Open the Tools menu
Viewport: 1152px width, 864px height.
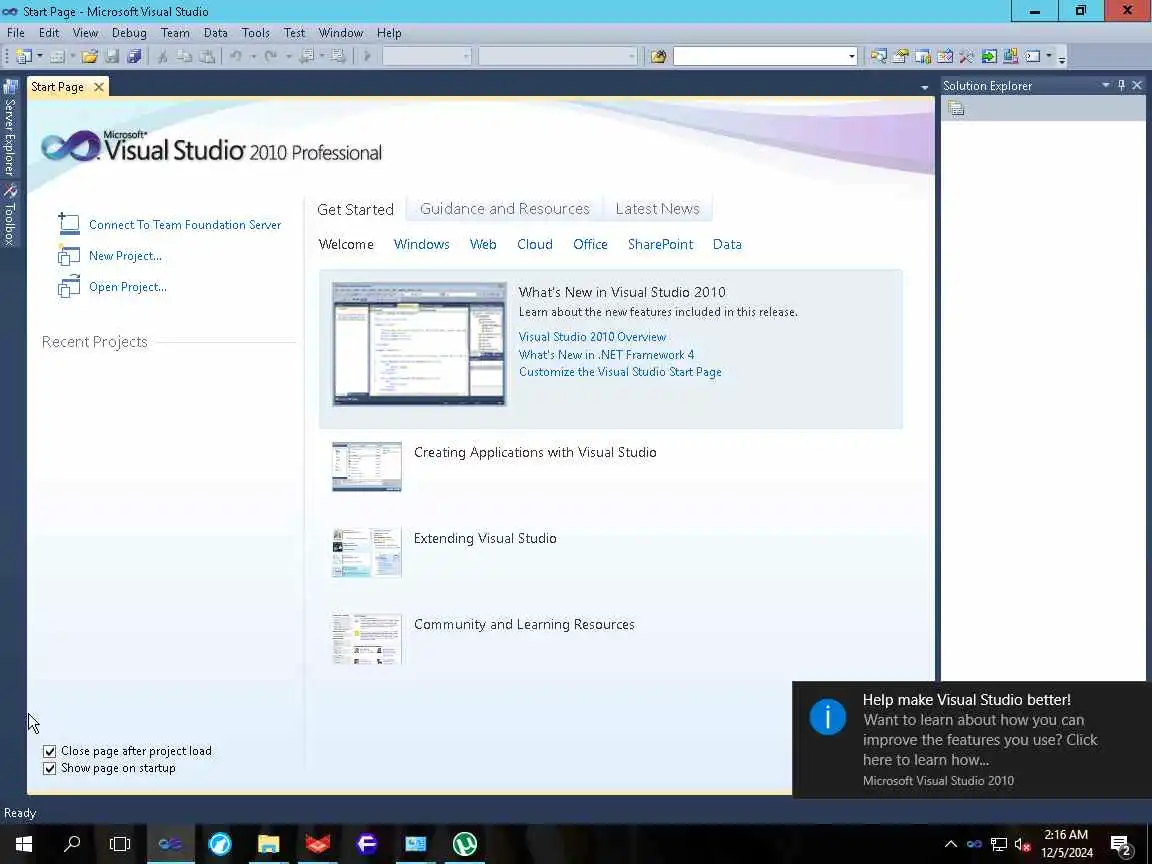pos(255,33)
